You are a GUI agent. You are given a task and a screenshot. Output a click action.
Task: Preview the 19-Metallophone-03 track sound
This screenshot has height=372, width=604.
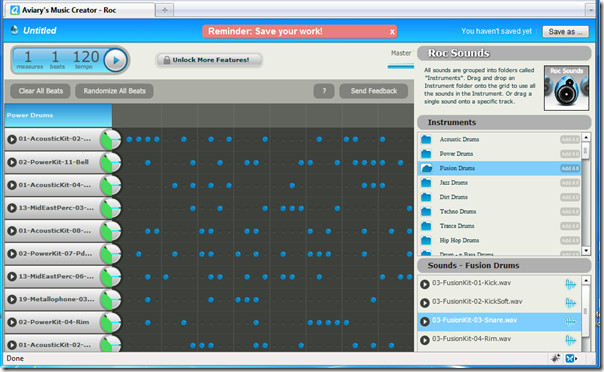tap(12, 300)
